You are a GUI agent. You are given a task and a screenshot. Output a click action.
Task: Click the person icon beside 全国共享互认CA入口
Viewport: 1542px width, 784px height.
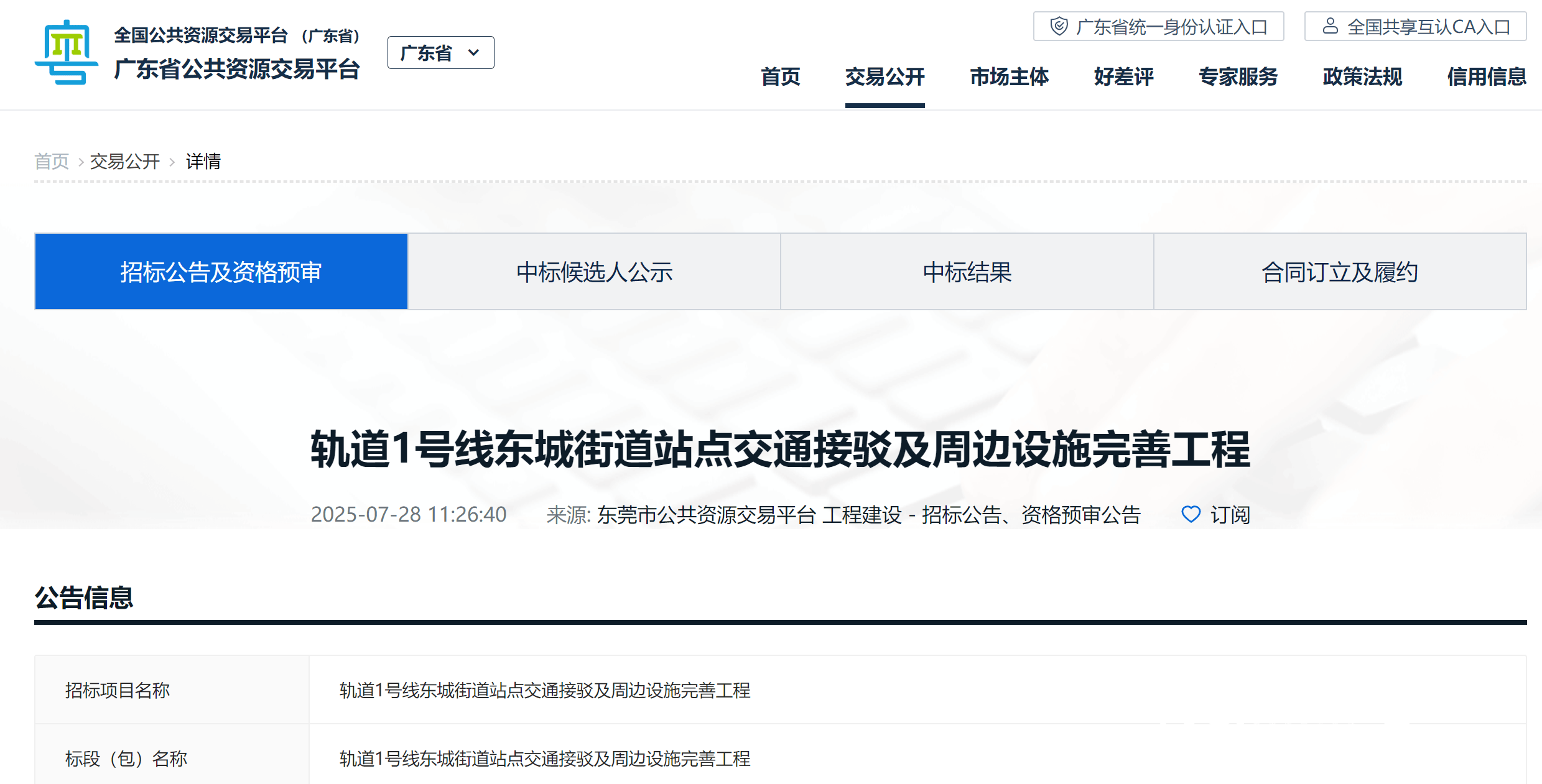coord(1330,26)
